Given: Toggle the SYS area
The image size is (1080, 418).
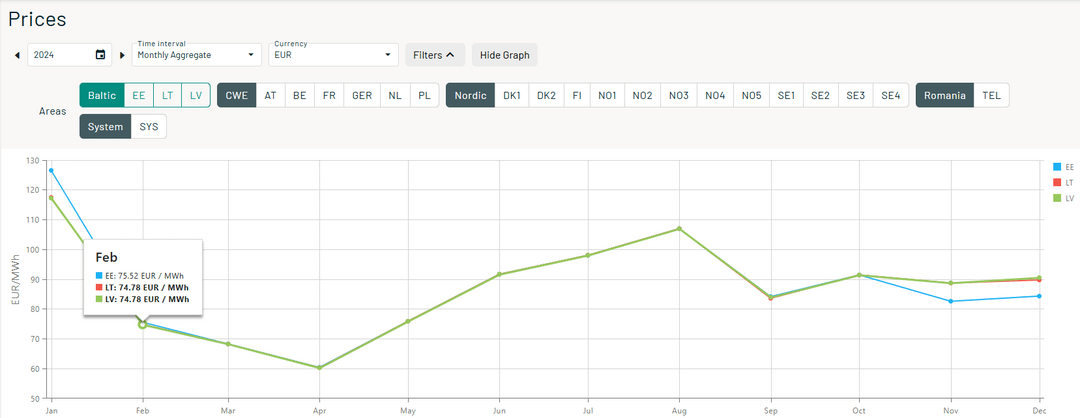Looking at the screenshot, I should pos(149,127).
